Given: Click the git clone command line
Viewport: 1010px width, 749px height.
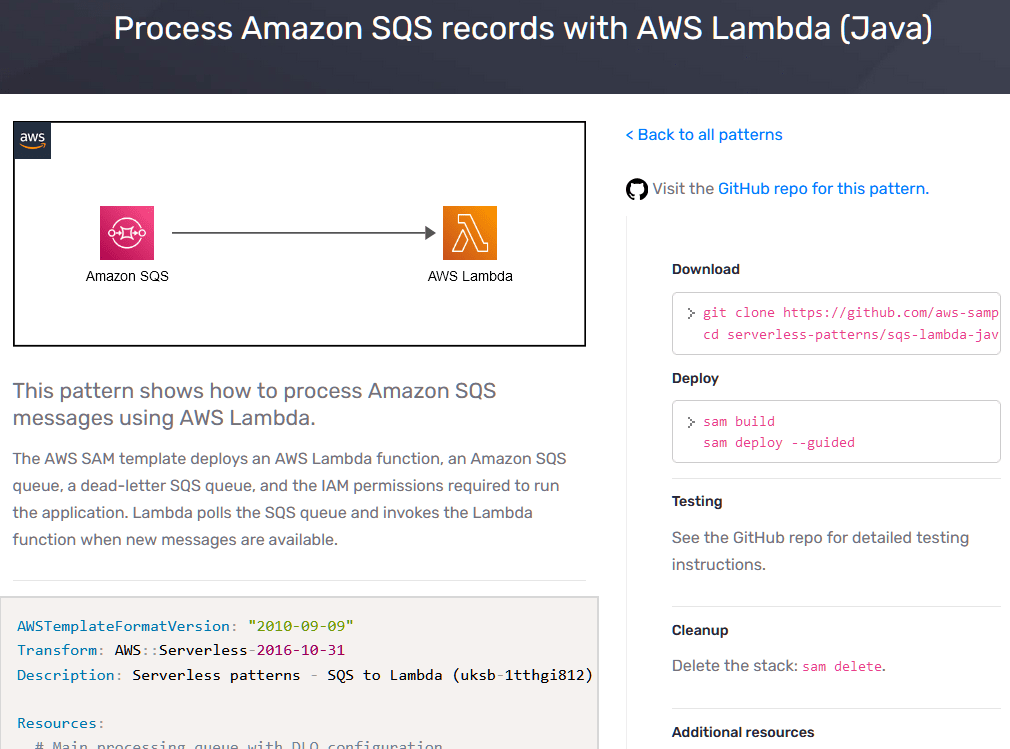Looking at the screenshot, I should click(850, 313).
